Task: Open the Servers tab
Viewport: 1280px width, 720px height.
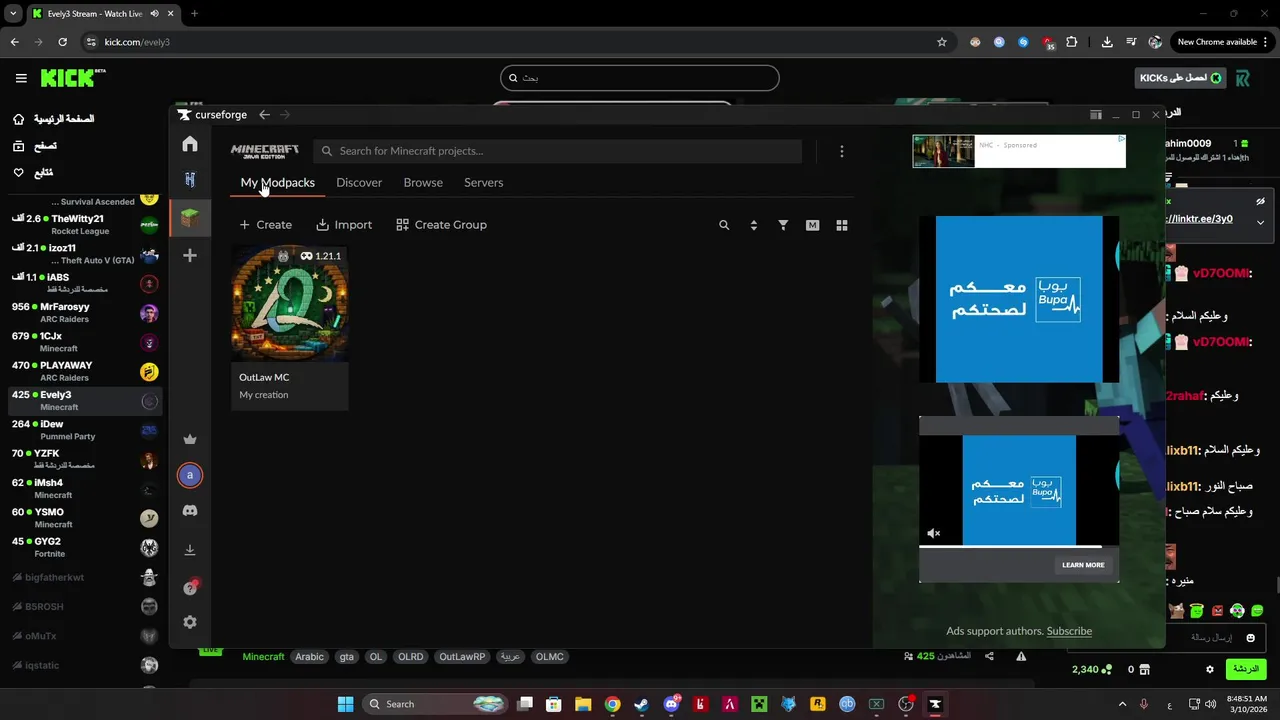Action: [483, 183]
